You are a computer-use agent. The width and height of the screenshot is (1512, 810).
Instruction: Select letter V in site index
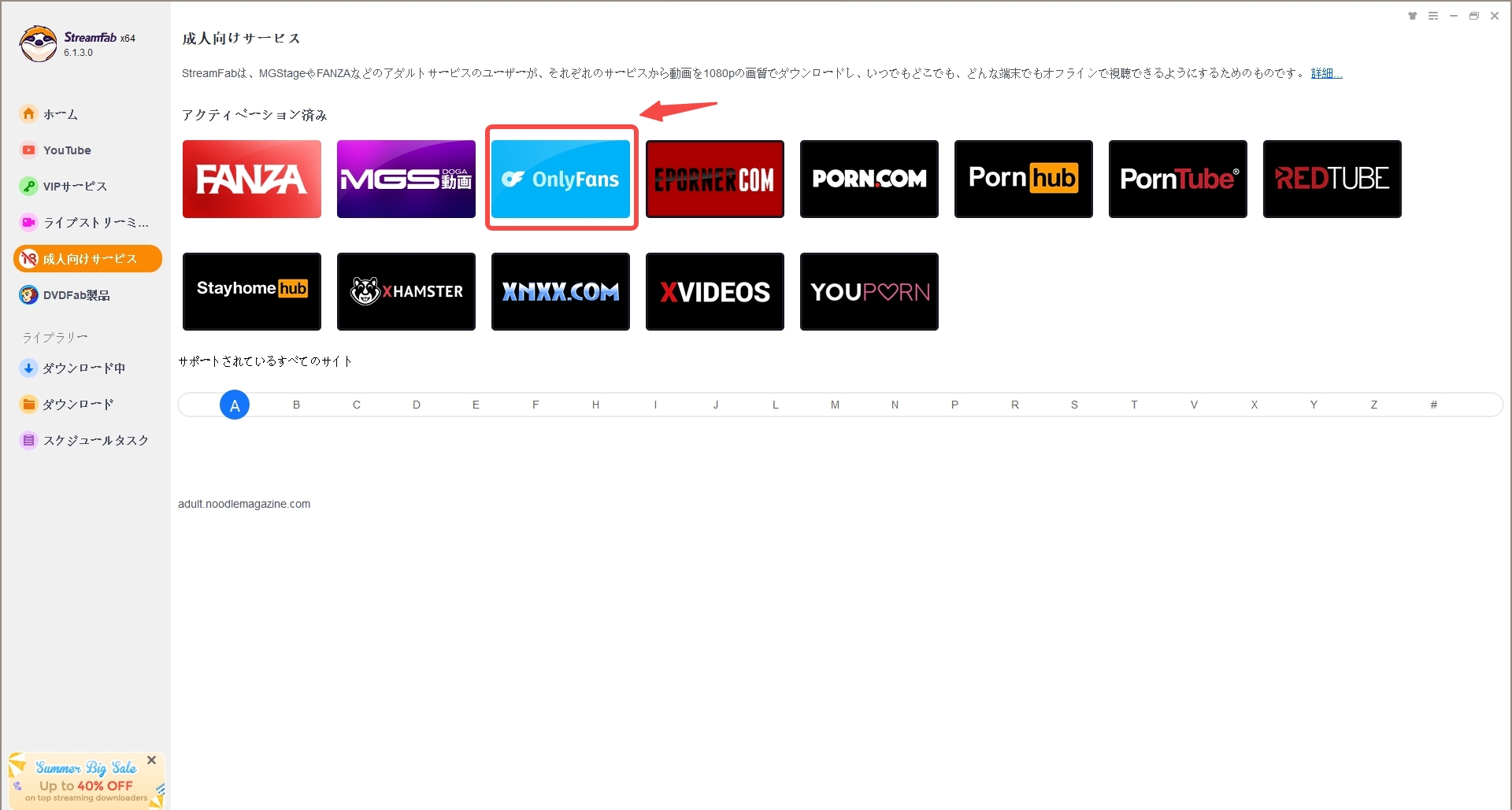pyautogui.click(x=1194, y=405)
